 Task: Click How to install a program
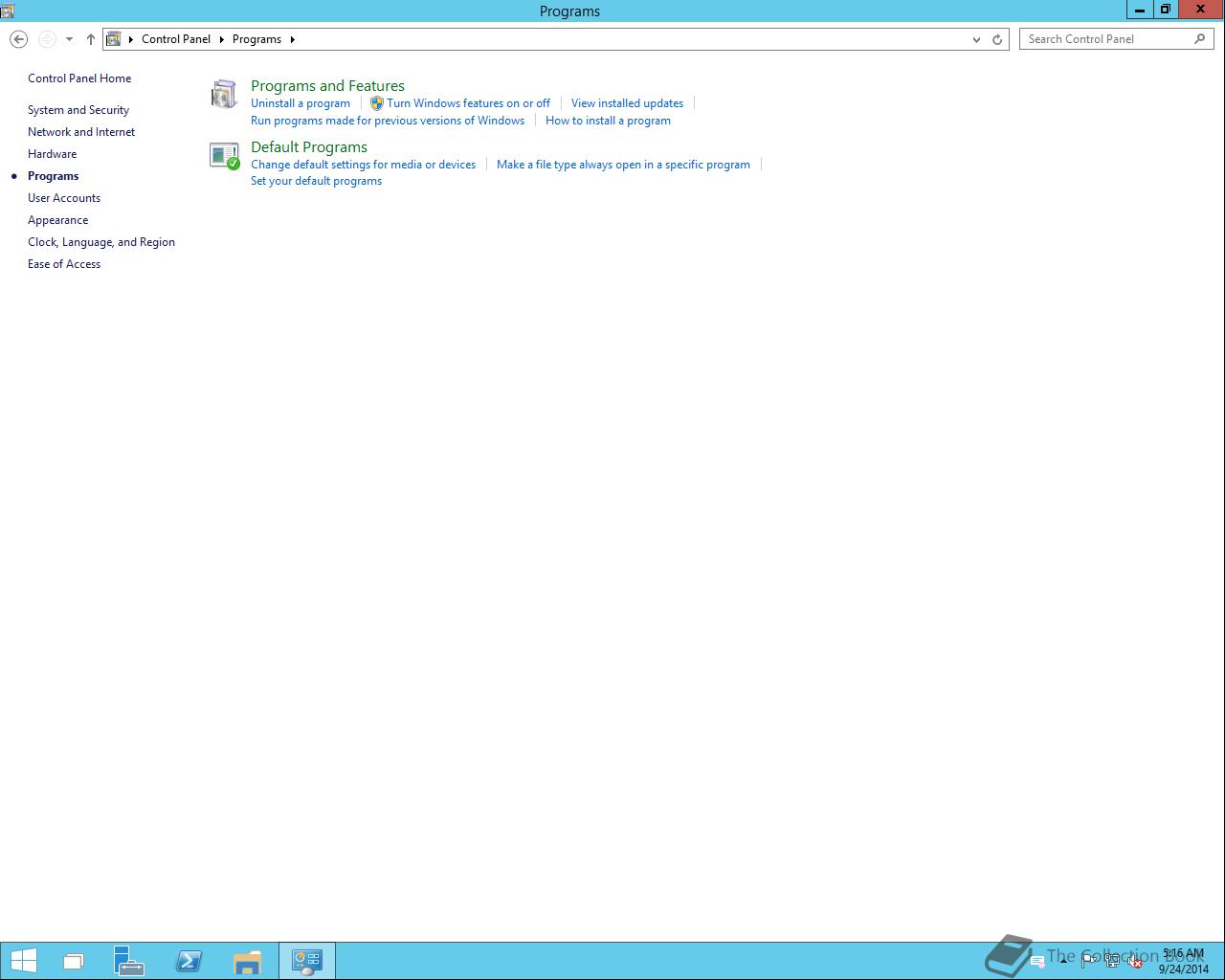608,121
